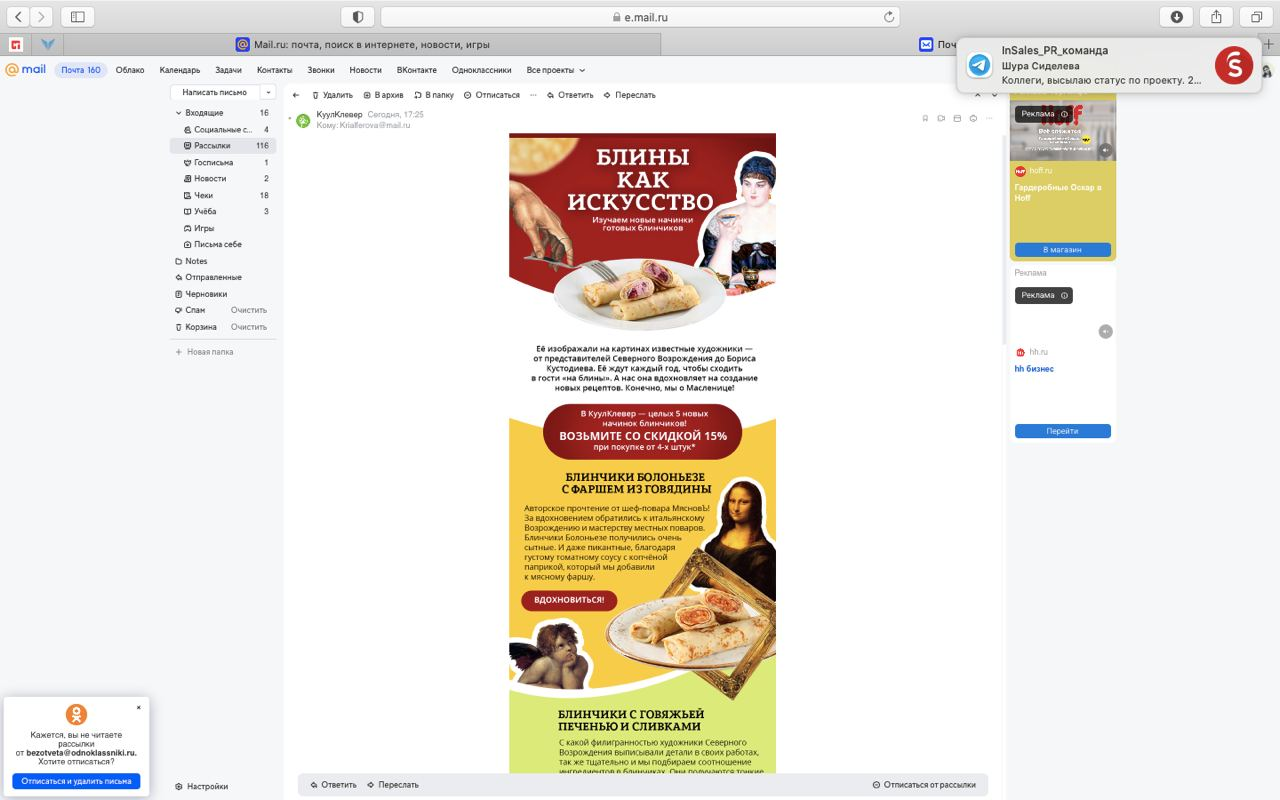Image resolution: width=1280 pixels, height=800 pixels.
Task: Open the Календарь tab in top navigation
Action: pos(179,70)
